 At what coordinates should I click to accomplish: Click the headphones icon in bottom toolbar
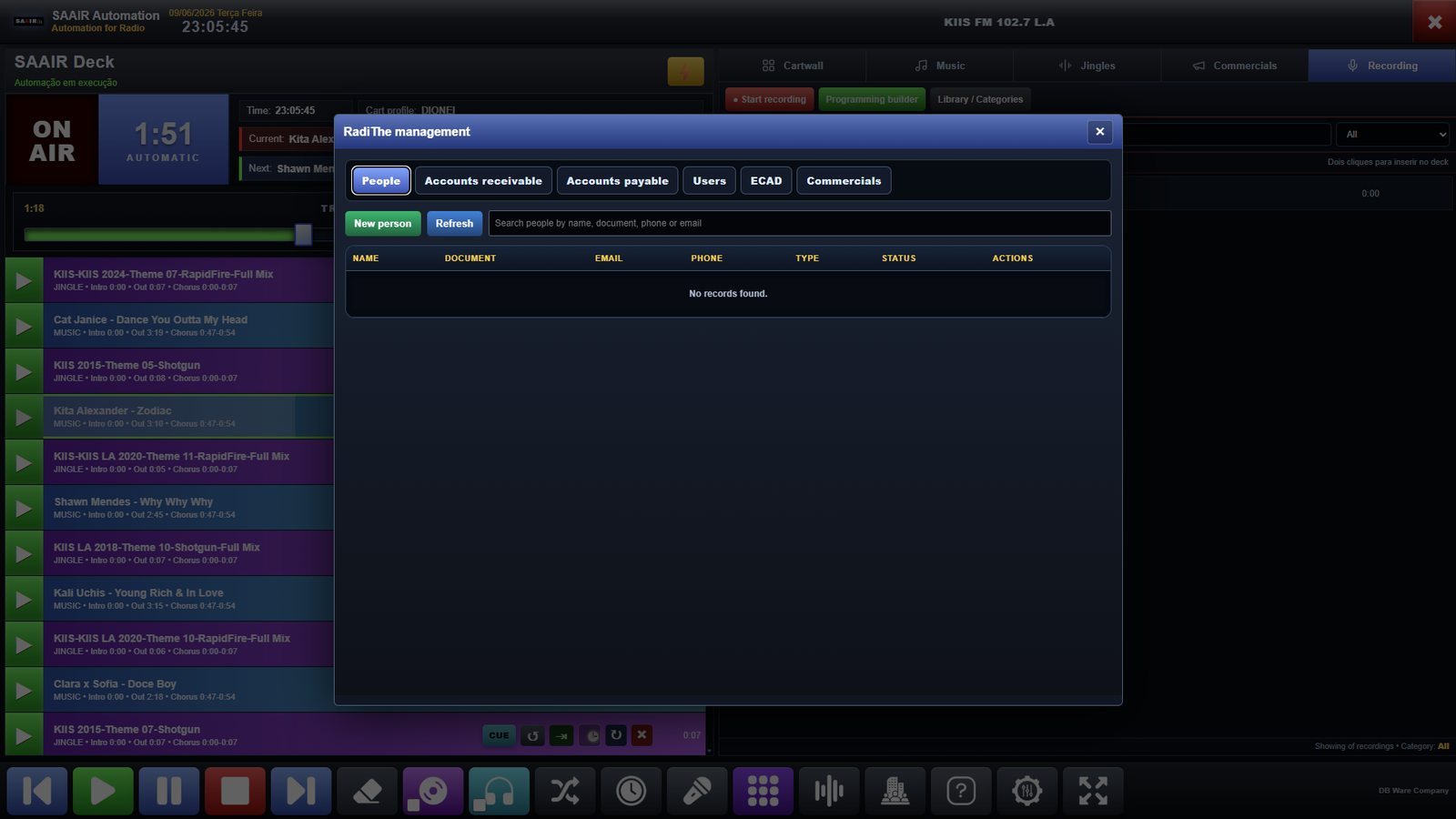pos(499,791)
